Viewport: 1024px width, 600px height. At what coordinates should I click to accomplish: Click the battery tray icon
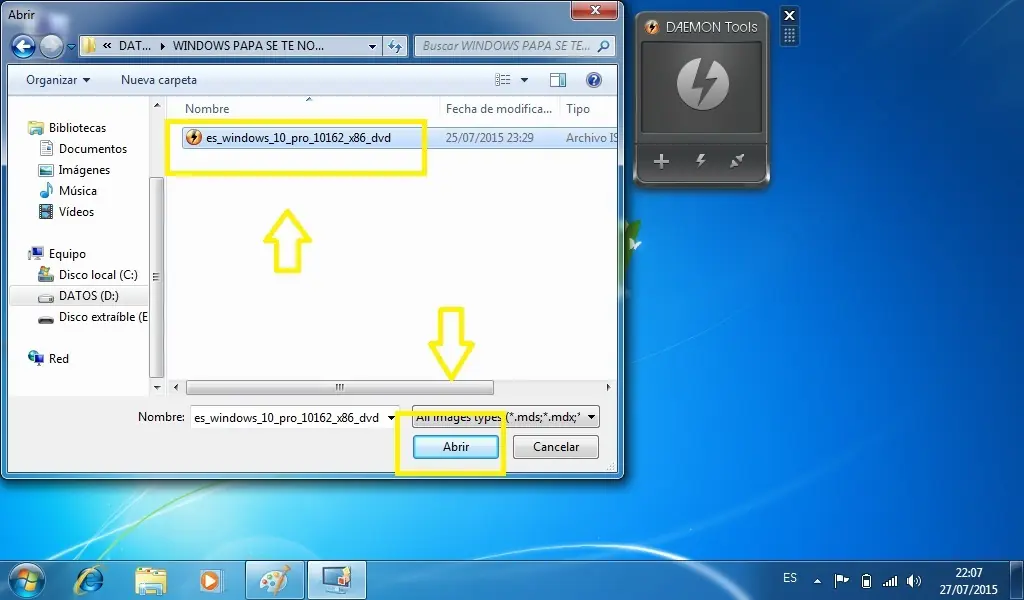(x=866, y=580)
